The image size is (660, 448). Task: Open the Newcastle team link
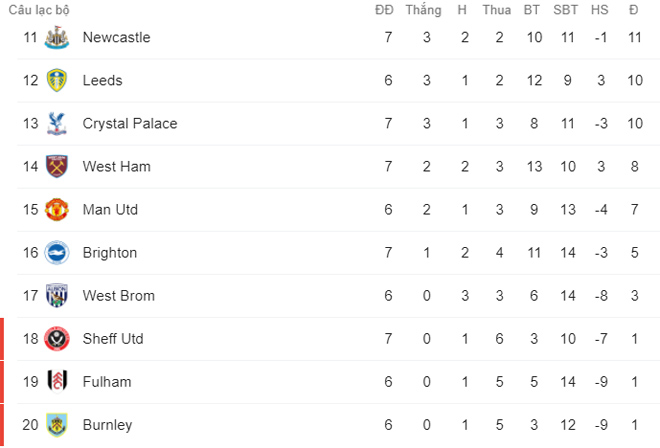tap(116, 37)
